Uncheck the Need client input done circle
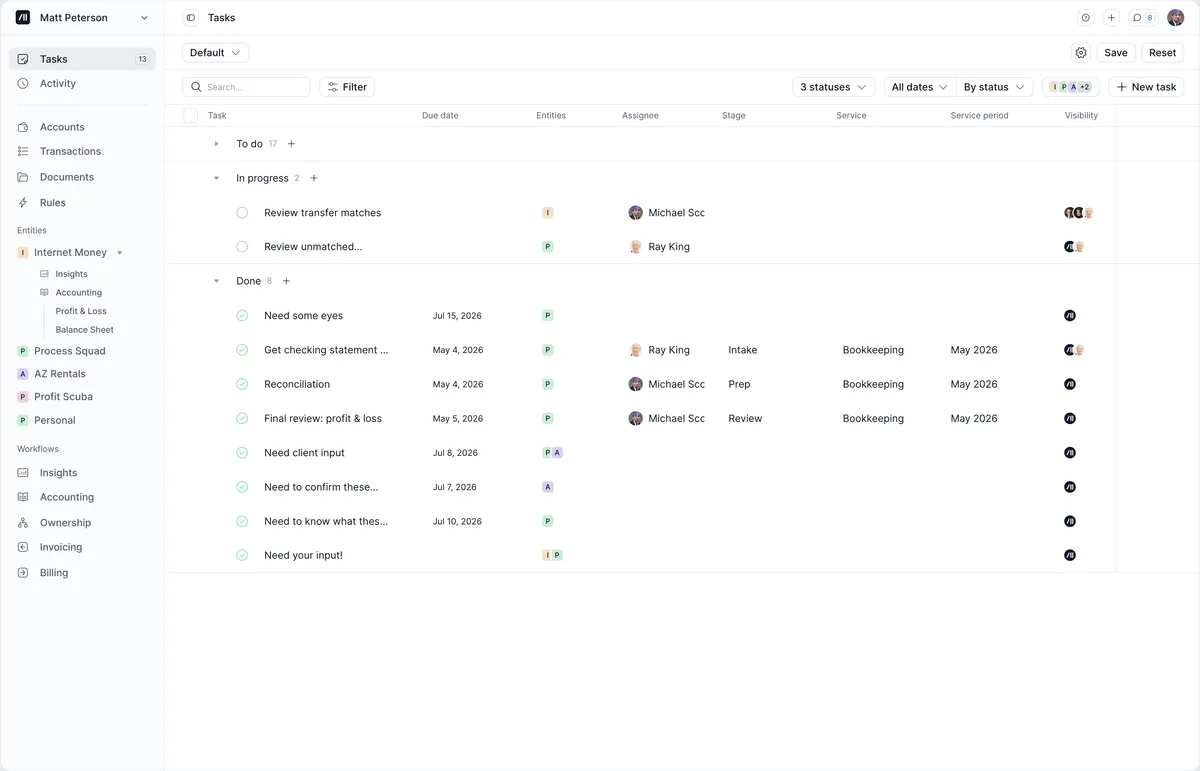Screen dimensions: 1200x771 click(x=242, y=453)
